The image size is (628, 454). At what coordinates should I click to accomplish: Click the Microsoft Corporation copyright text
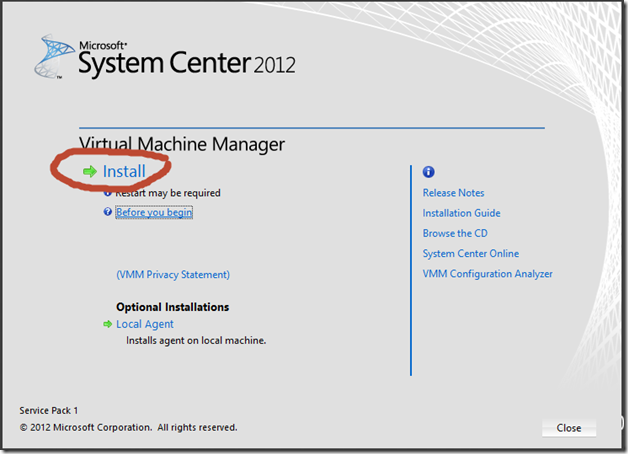click(128, 428)
